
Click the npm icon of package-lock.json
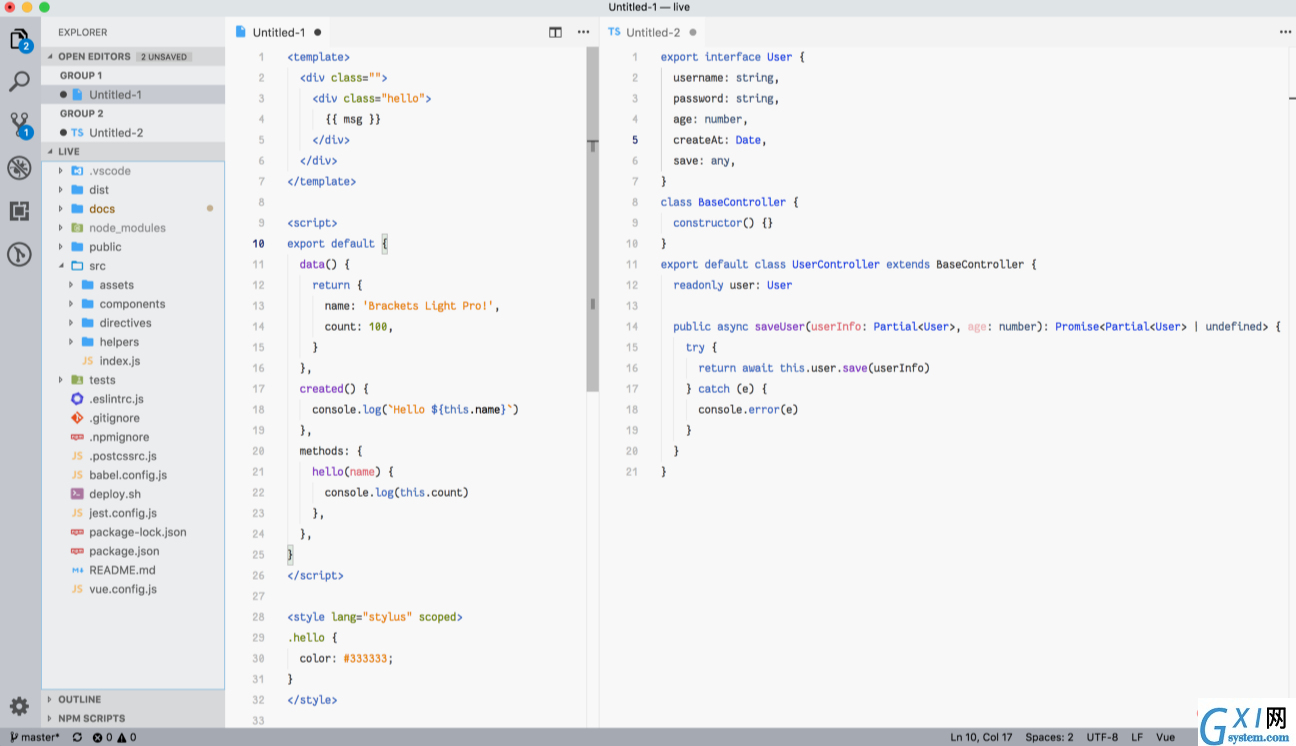[x=77, y=532]
